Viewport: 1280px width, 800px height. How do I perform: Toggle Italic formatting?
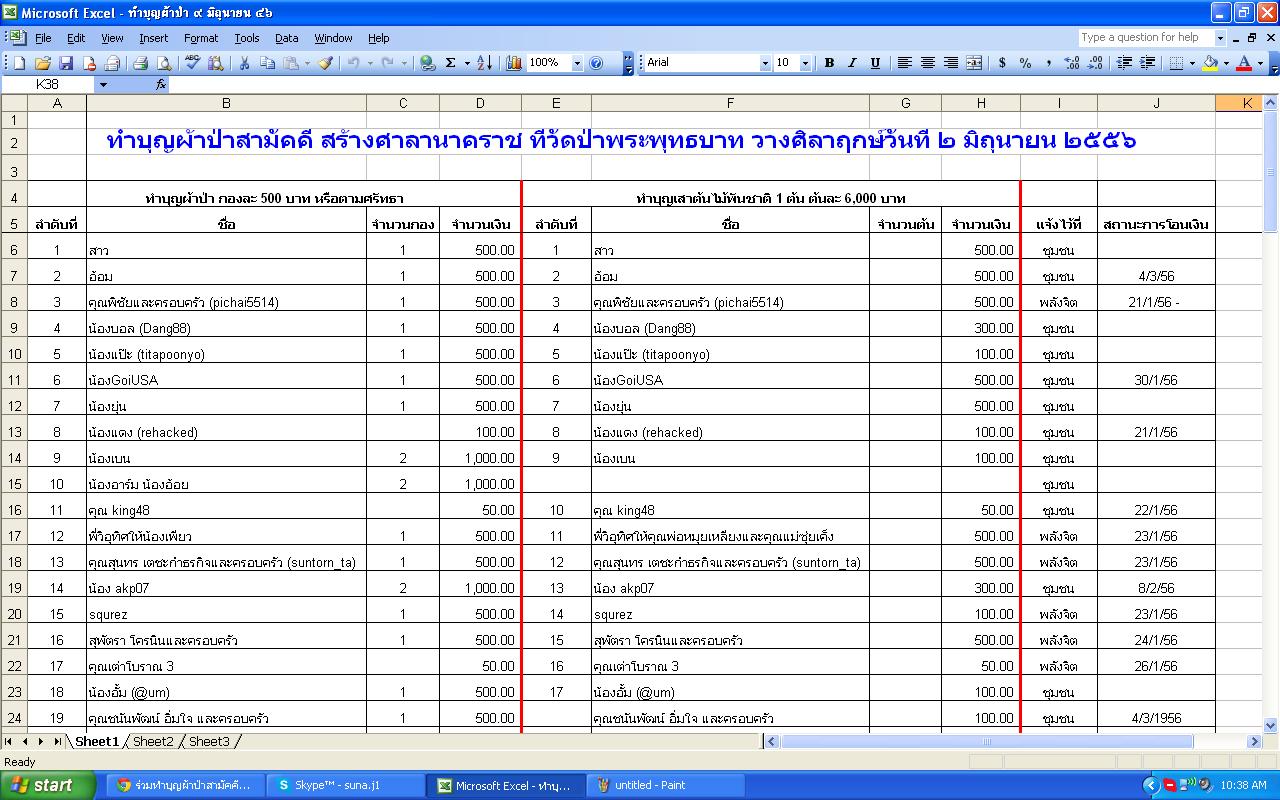click(x=852, y=63)
